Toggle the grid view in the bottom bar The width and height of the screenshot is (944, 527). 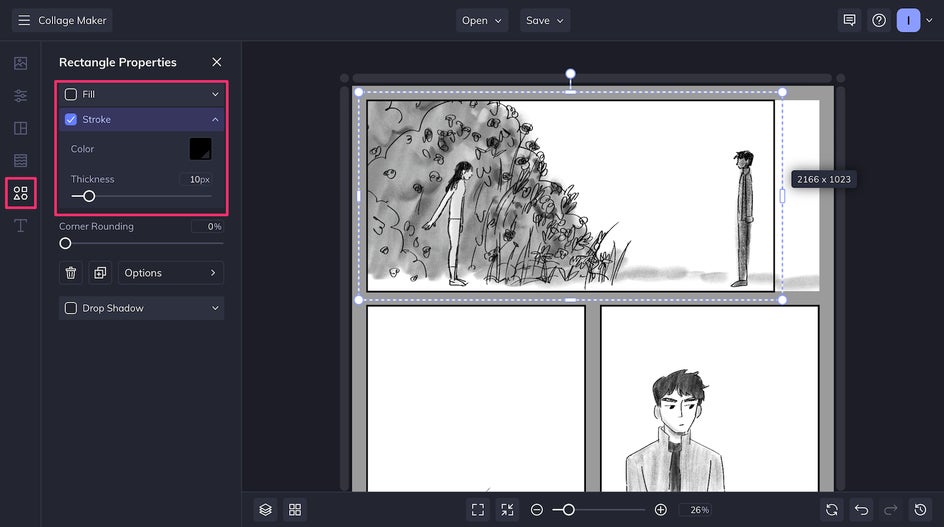click(295, 510)
